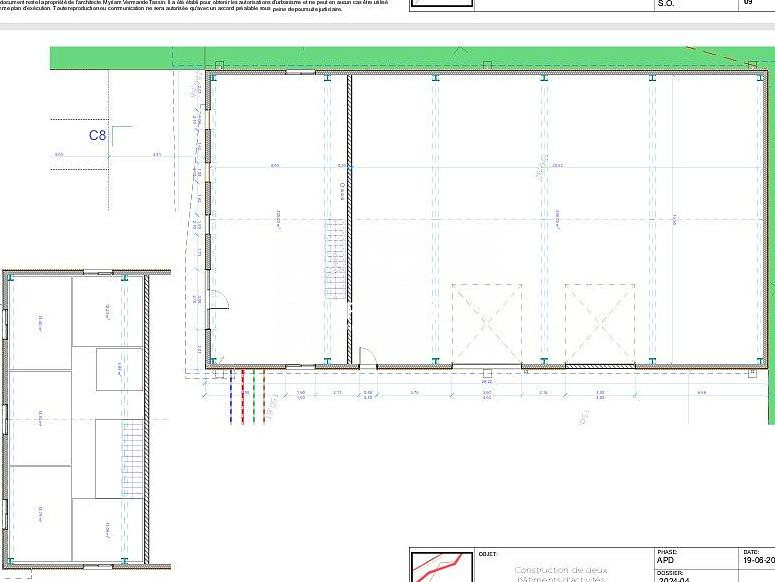Image resolution: width=775 pixels, height=582 pixels.
Task: Click the S.O. cell in top title block
Action: pyautogui.click(x=666, y=4)
